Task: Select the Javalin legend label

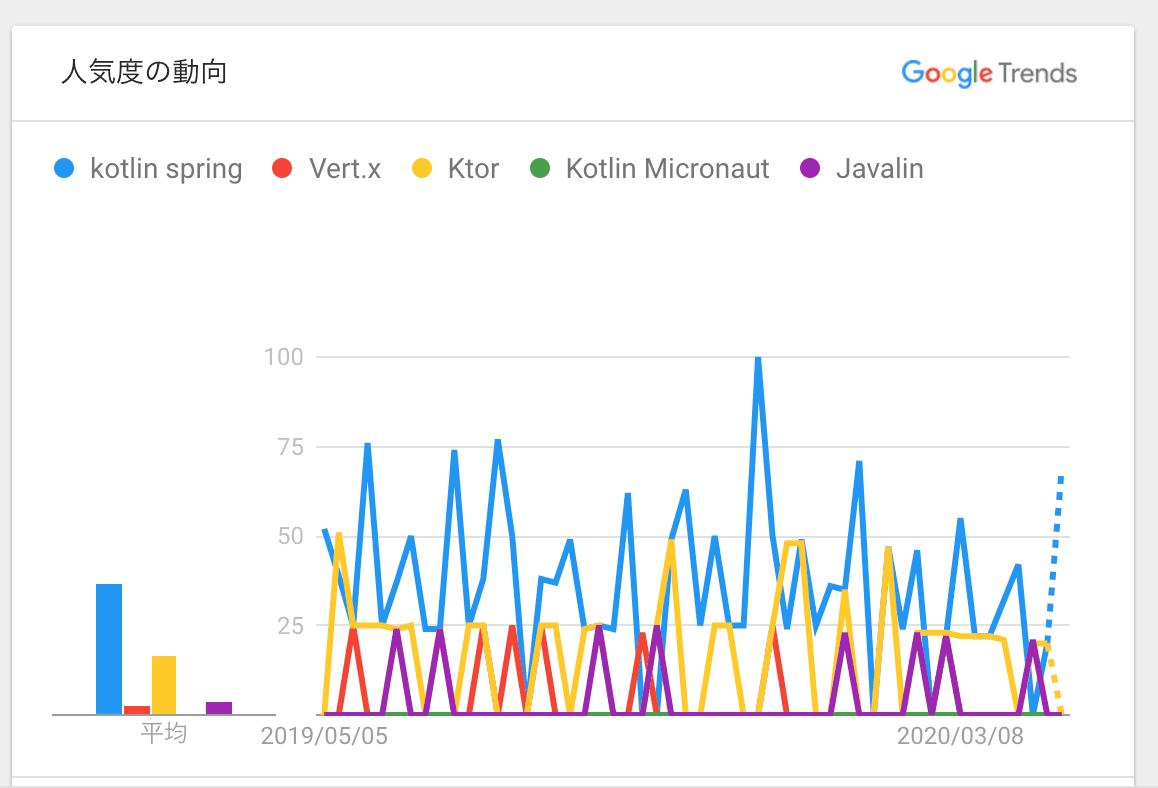Action: (x=879, y=169)
